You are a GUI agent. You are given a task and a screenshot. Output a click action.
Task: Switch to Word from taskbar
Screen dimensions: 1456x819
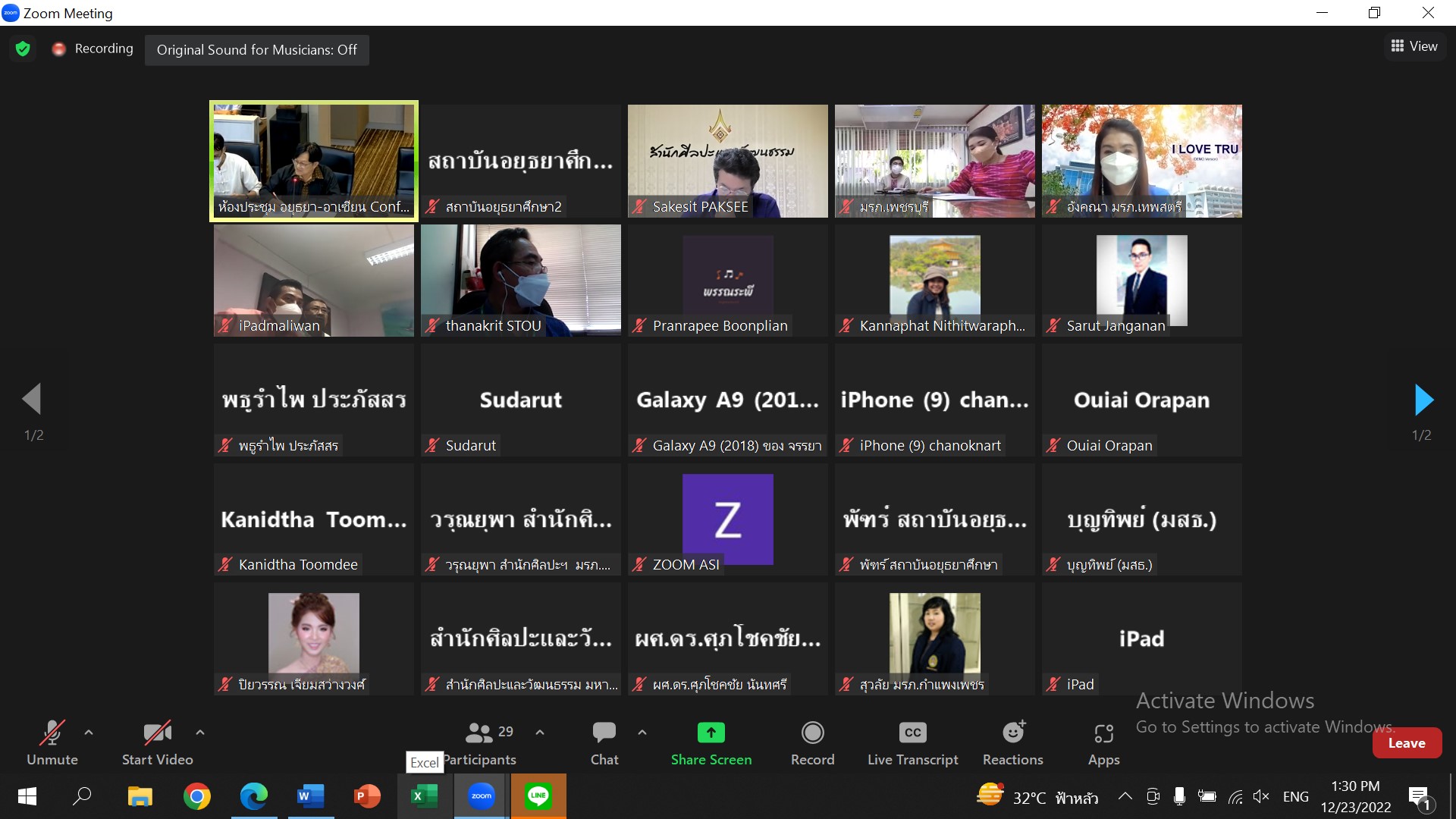tap(311, 796)
